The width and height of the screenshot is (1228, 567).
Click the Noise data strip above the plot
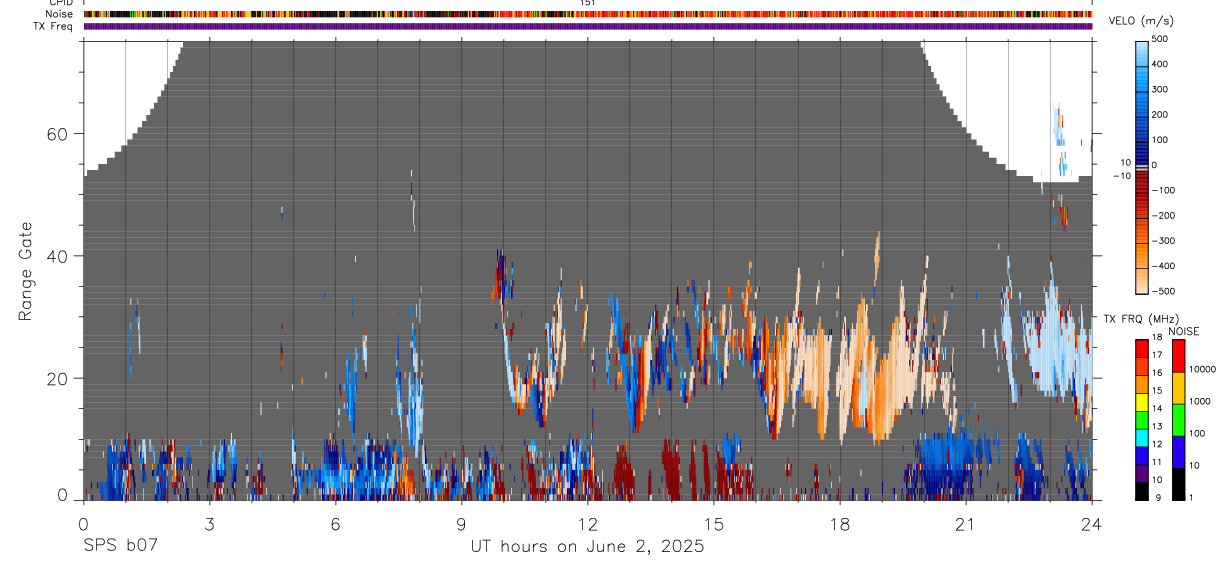click(588, 14)
